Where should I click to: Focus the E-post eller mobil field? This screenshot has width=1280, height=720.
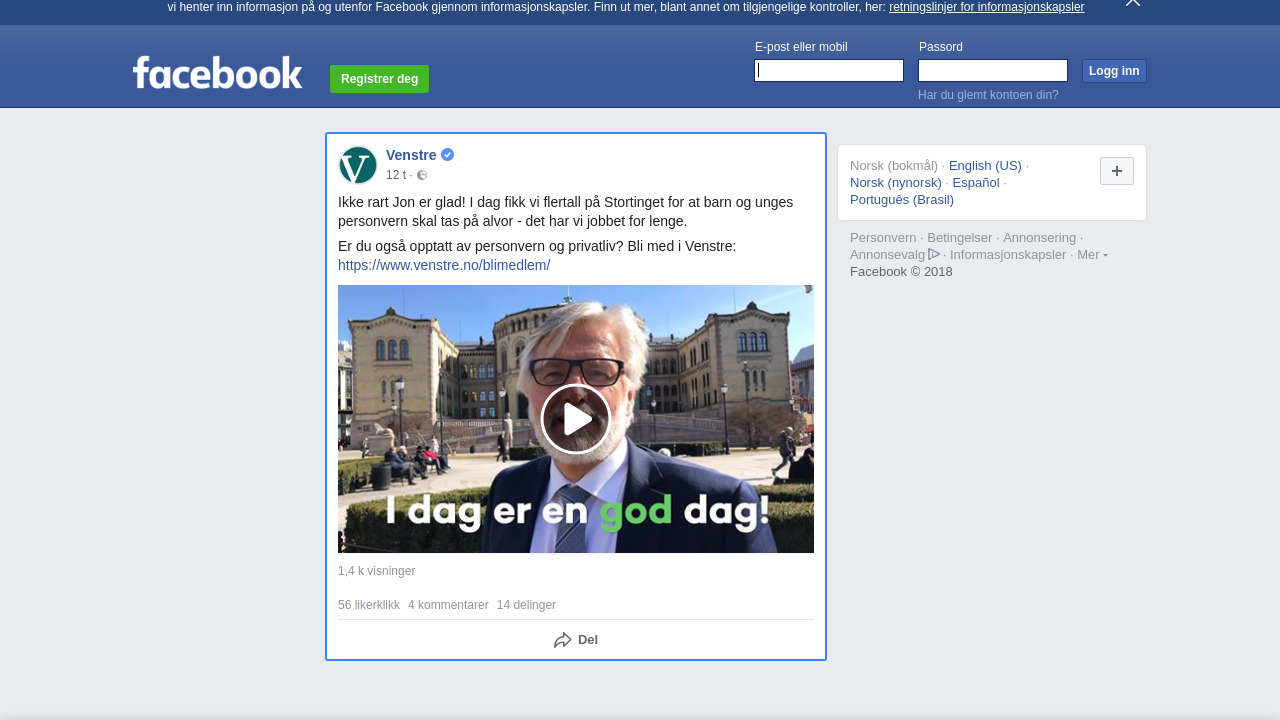point(829,70)
